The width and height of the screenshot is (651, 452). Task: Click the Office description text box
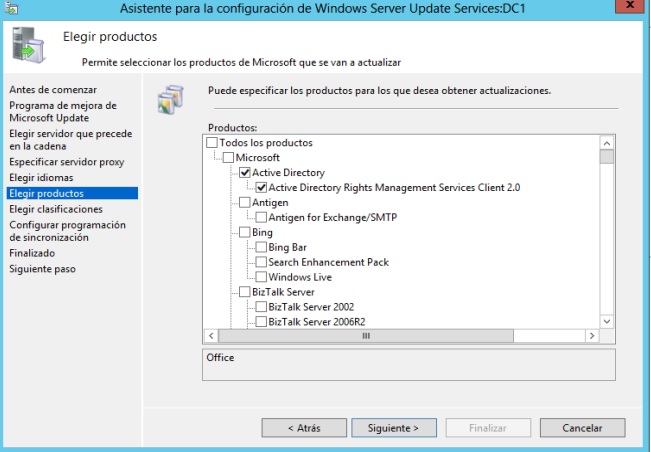(x=409, y=365)
